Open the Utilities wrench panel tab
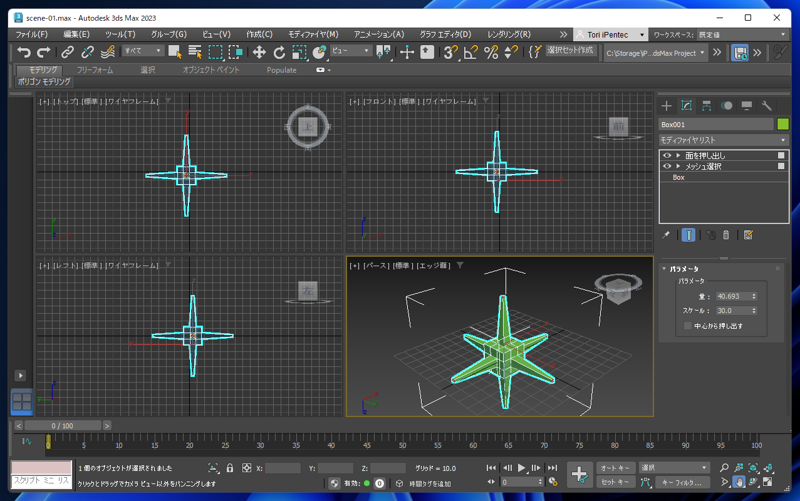 (x=766, y=106)
